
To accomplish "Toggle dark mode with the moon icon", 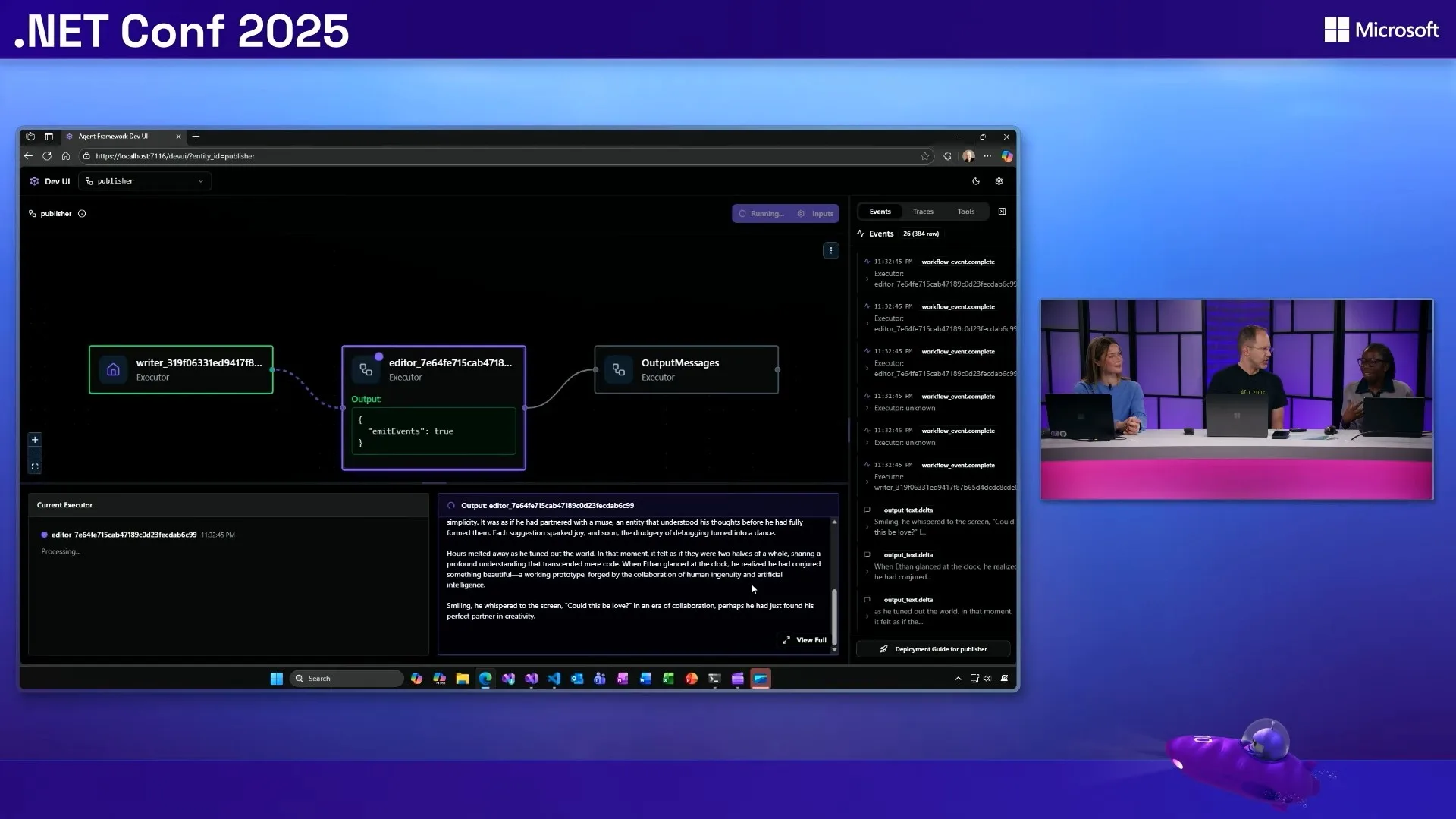I will [977, 181].
